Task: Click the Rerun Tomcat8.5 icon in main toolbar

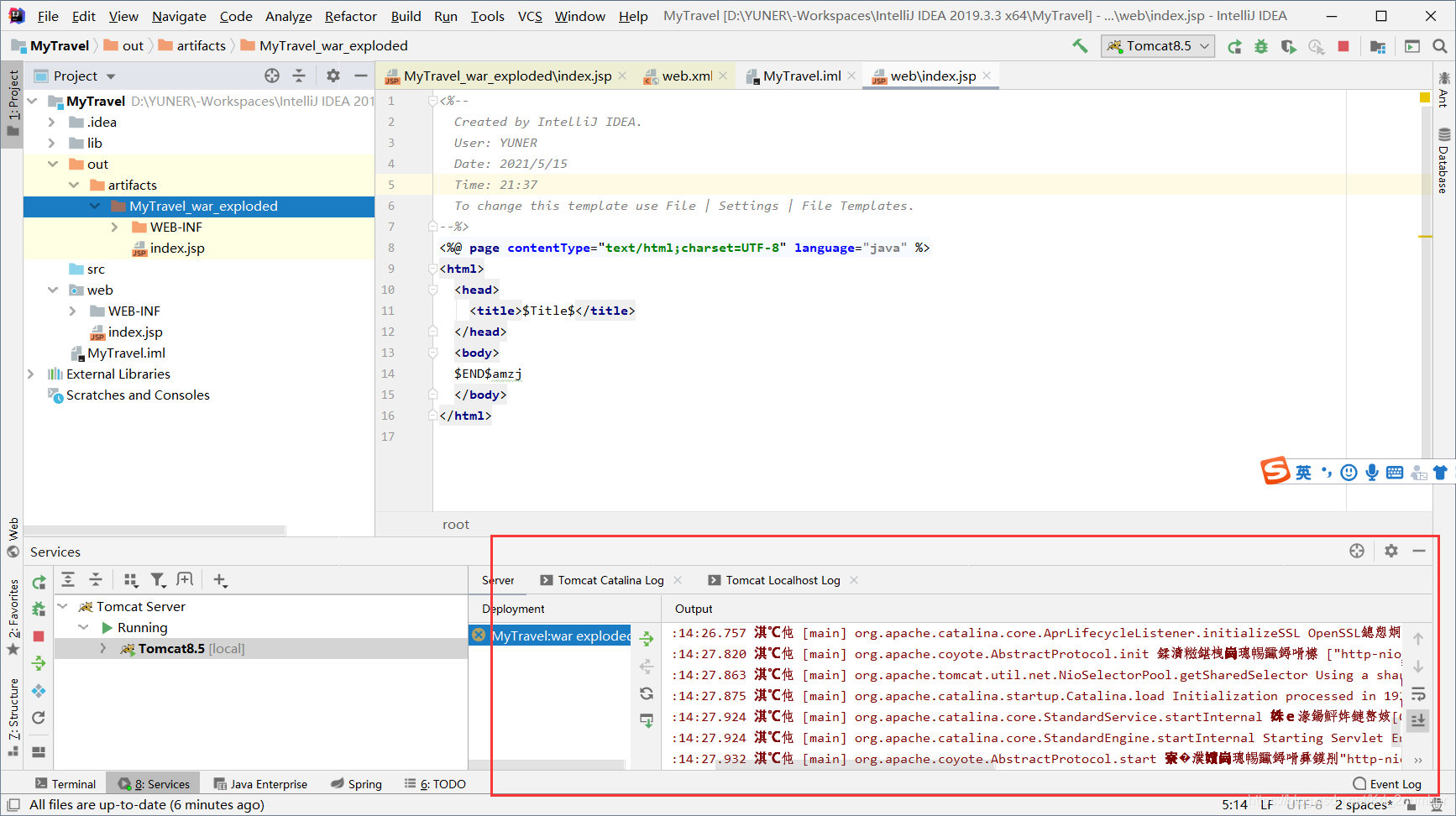Action: pyautogui.click(x=1234, y=47)
